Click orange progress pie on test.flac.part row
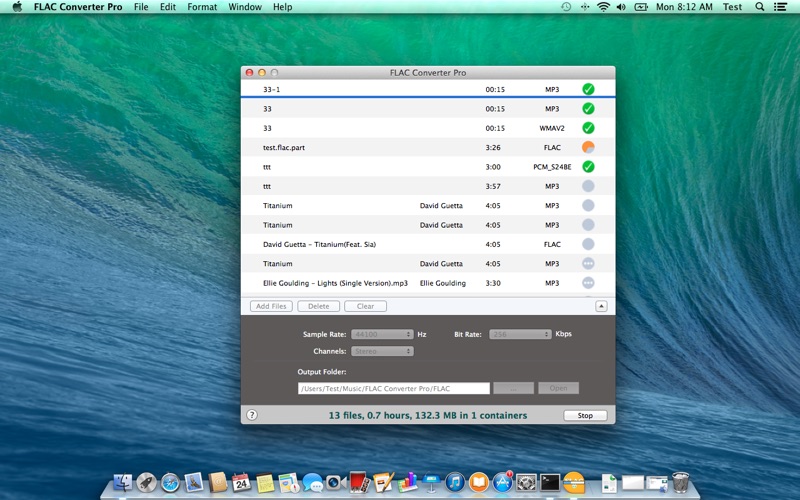The height and width of the screenshot is (500, 800). tap(588, 147)
